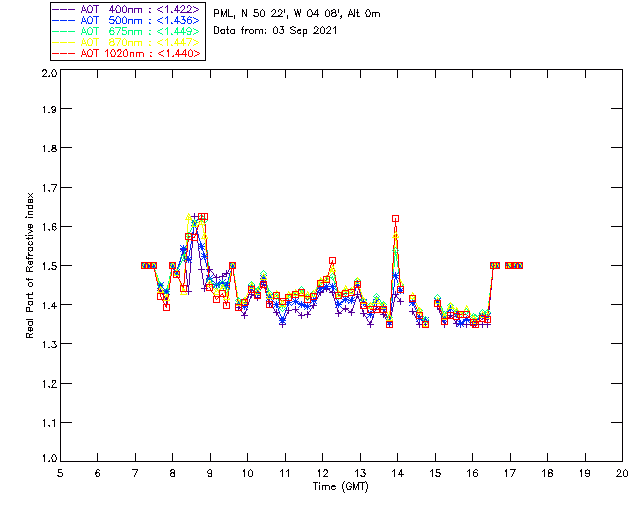
Task: Click the y-axis label 1.9
Action: pyautogui.click(x=49, y=109)
